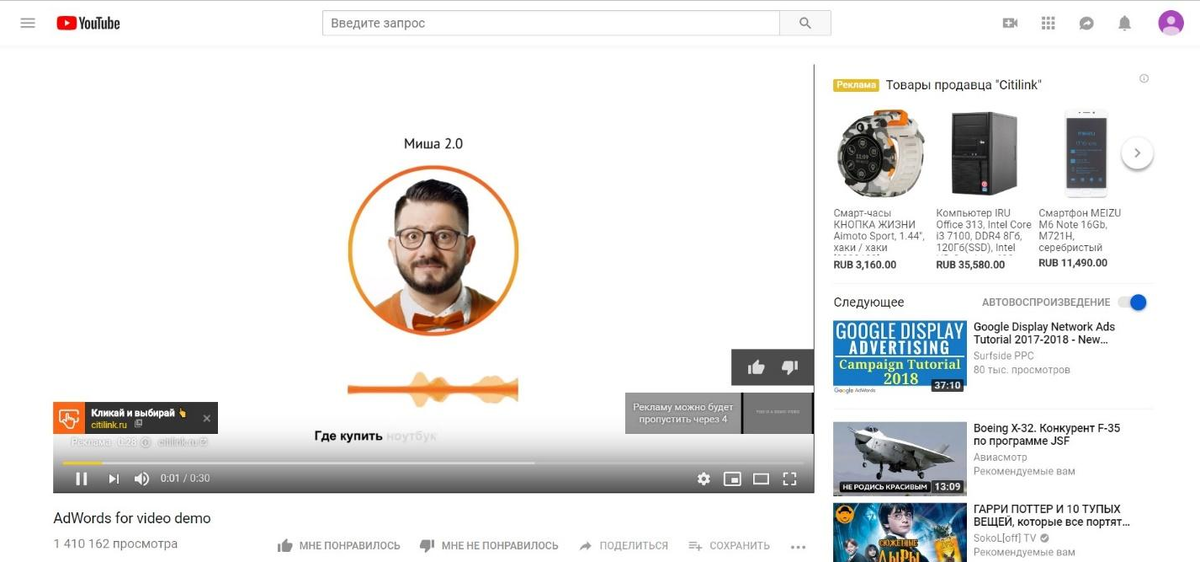Open citilink.ru link in ad overlay
Image resolution: width=1200 pixels, height=562 pixels.
(x=110, y=425)
